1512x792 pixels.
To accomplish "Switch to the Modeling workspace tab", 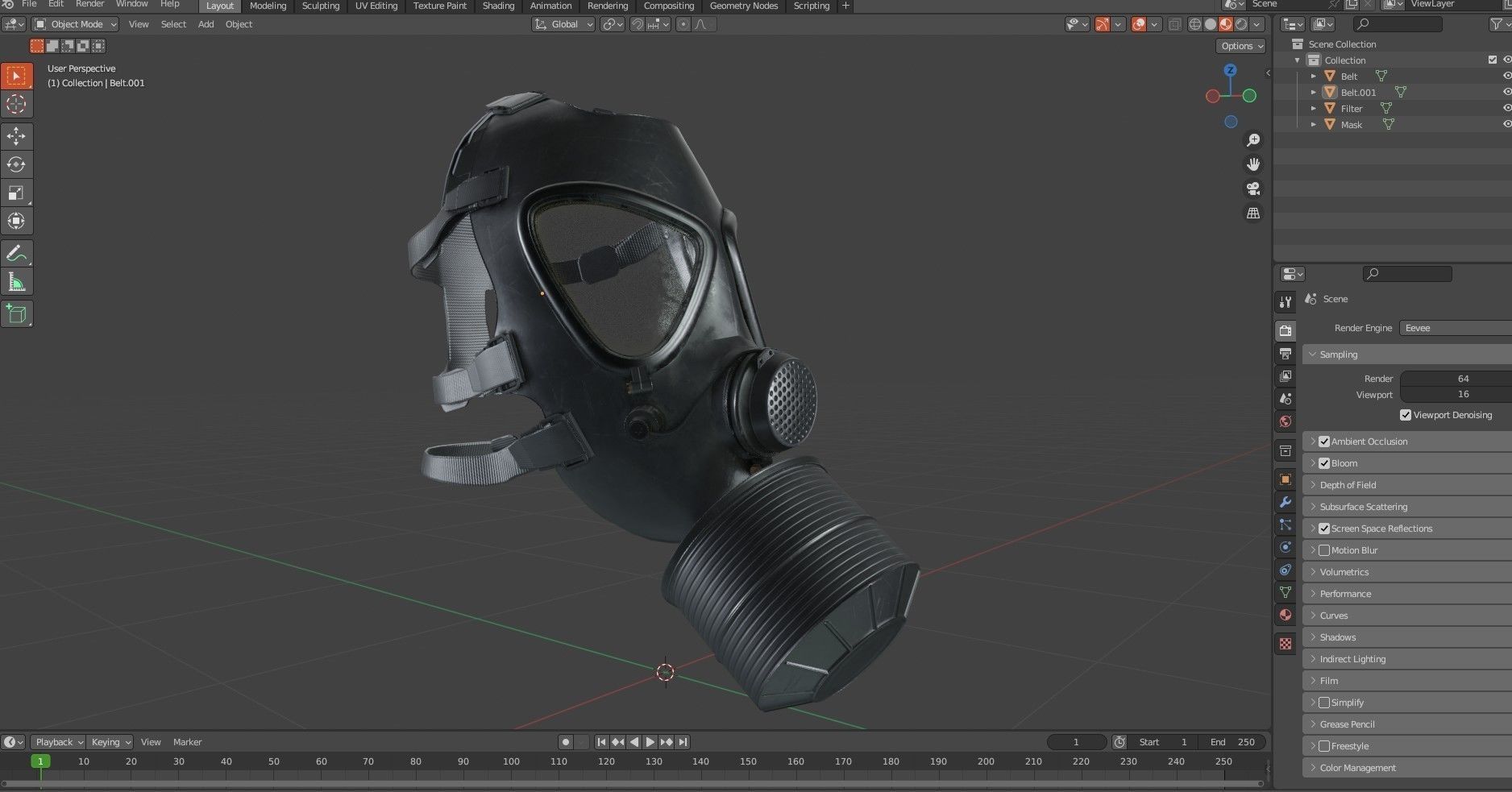I will 268,6.
